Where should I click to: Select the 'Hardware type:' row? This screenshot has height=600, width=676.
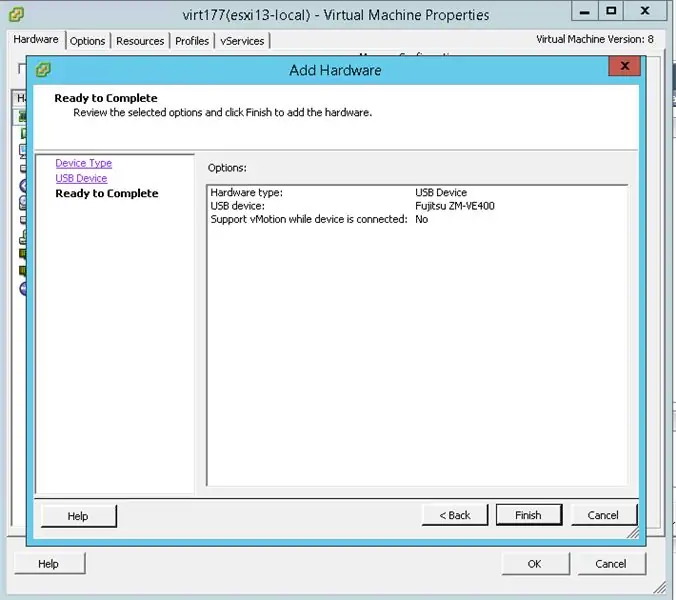tap(417, 192)
